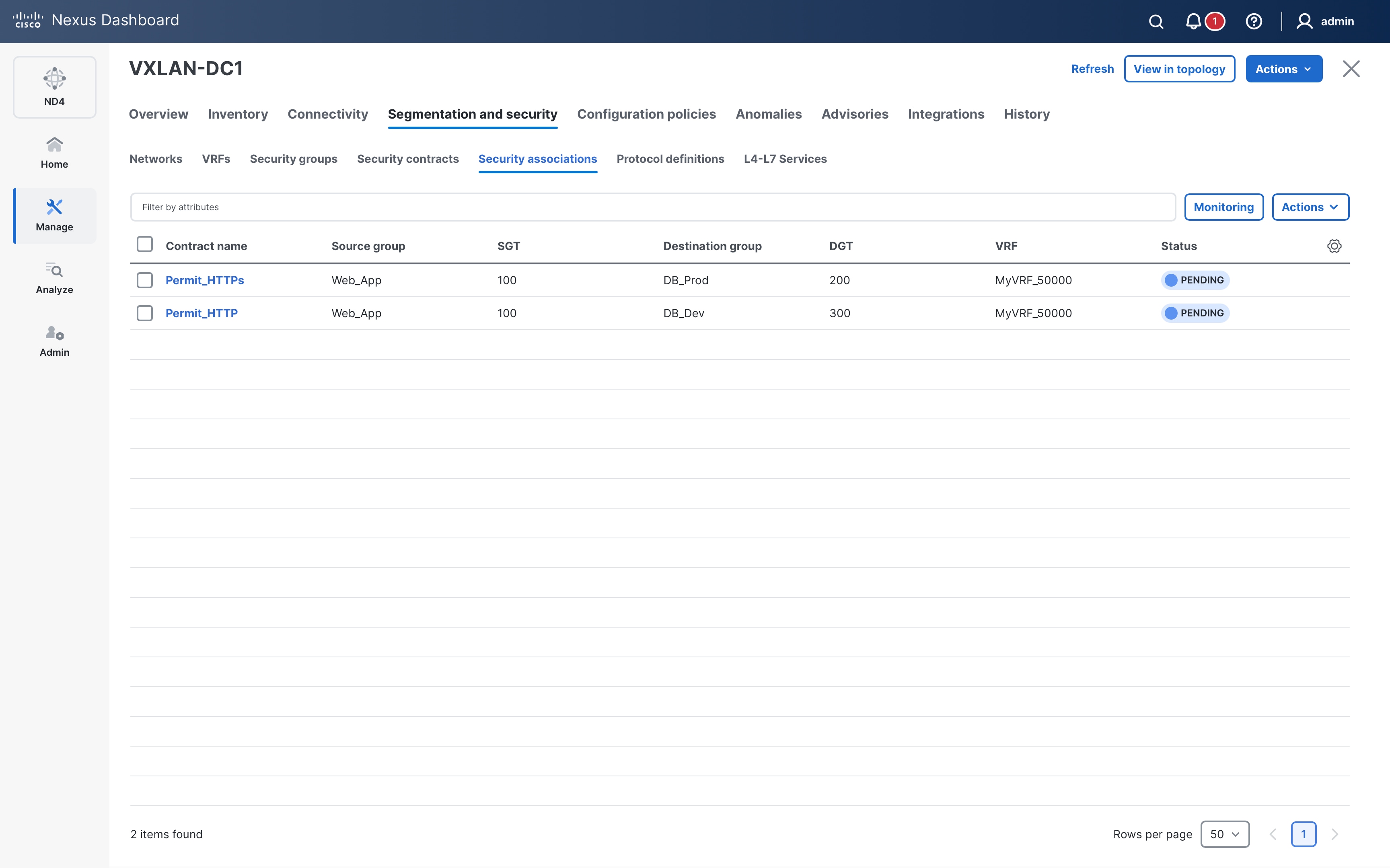This screenshot has width=1390, height=868.
Task: Open table column settings gear
Action: 1334,246
